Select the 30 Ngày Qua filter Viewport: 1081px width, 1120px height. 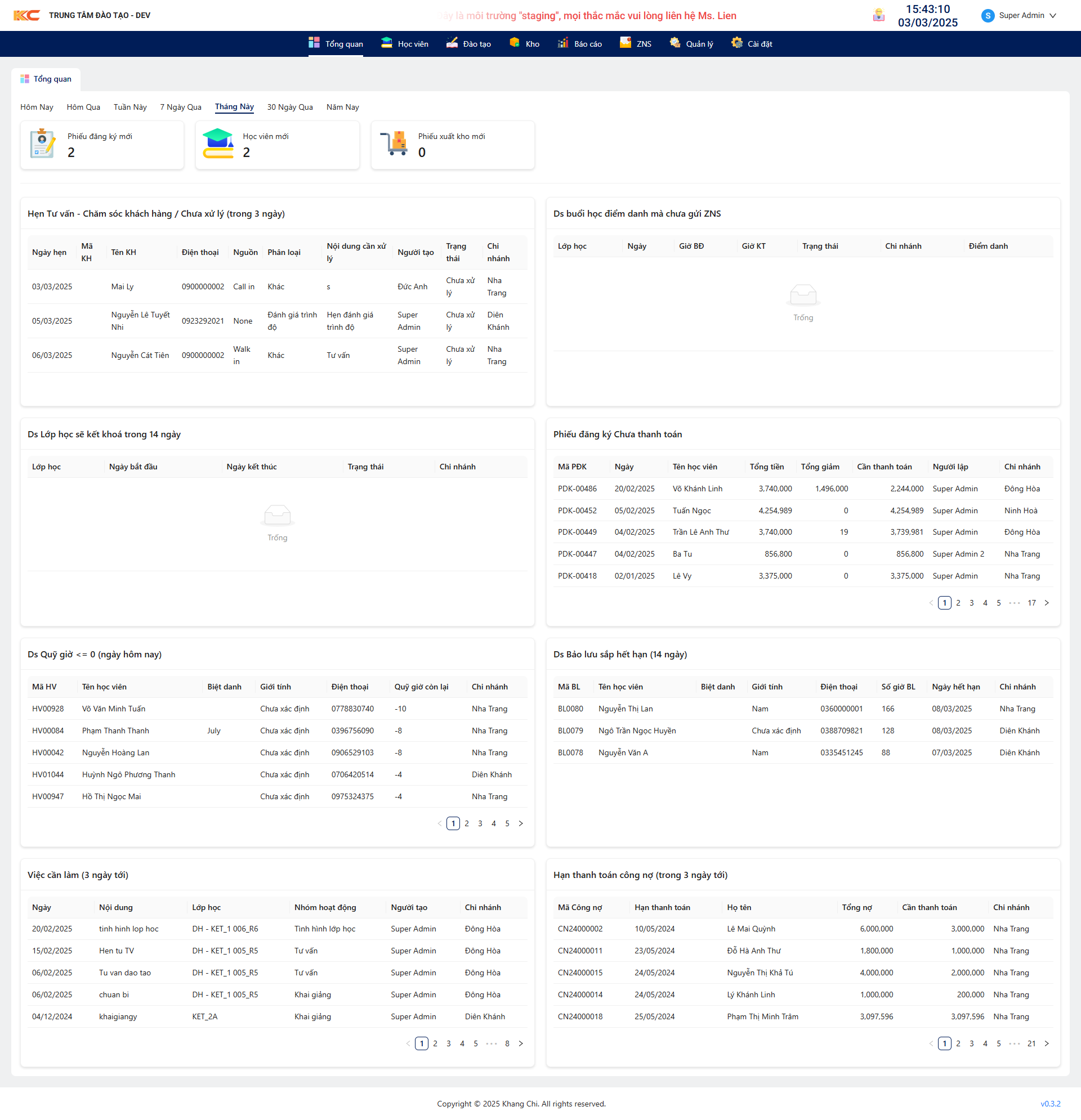(290, 107)
